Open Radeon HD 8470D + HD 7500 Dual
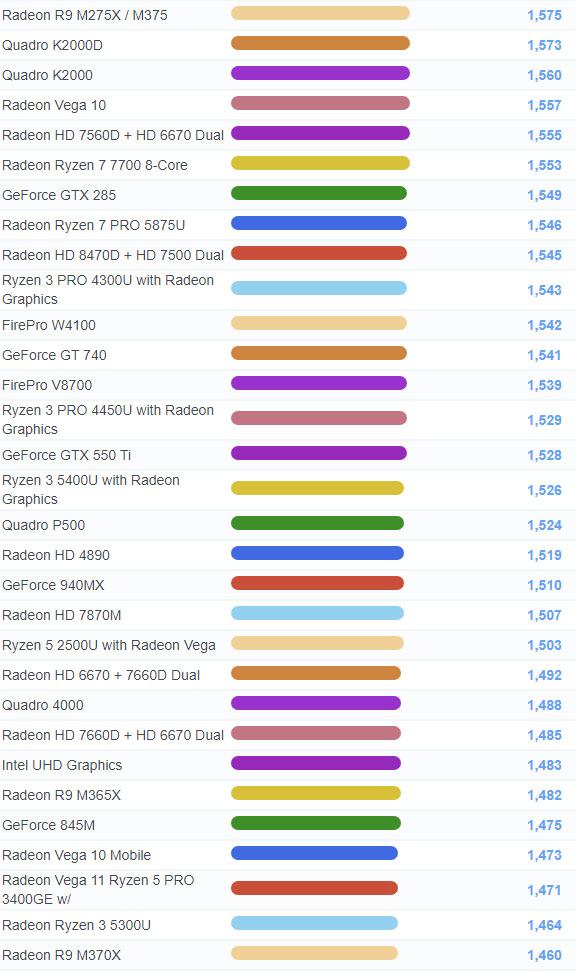This screenshot has height=974, width=576. coord(113,255)
